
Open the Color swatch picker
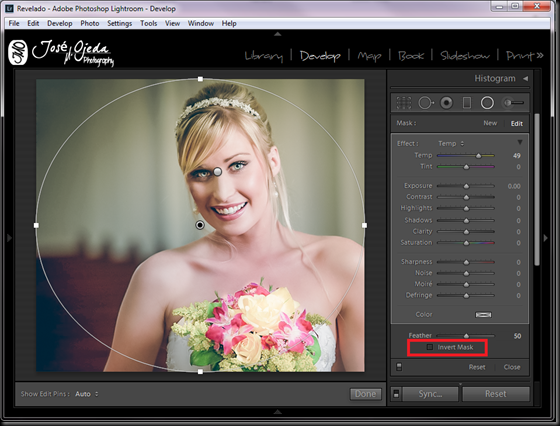(x=483, y=315)
